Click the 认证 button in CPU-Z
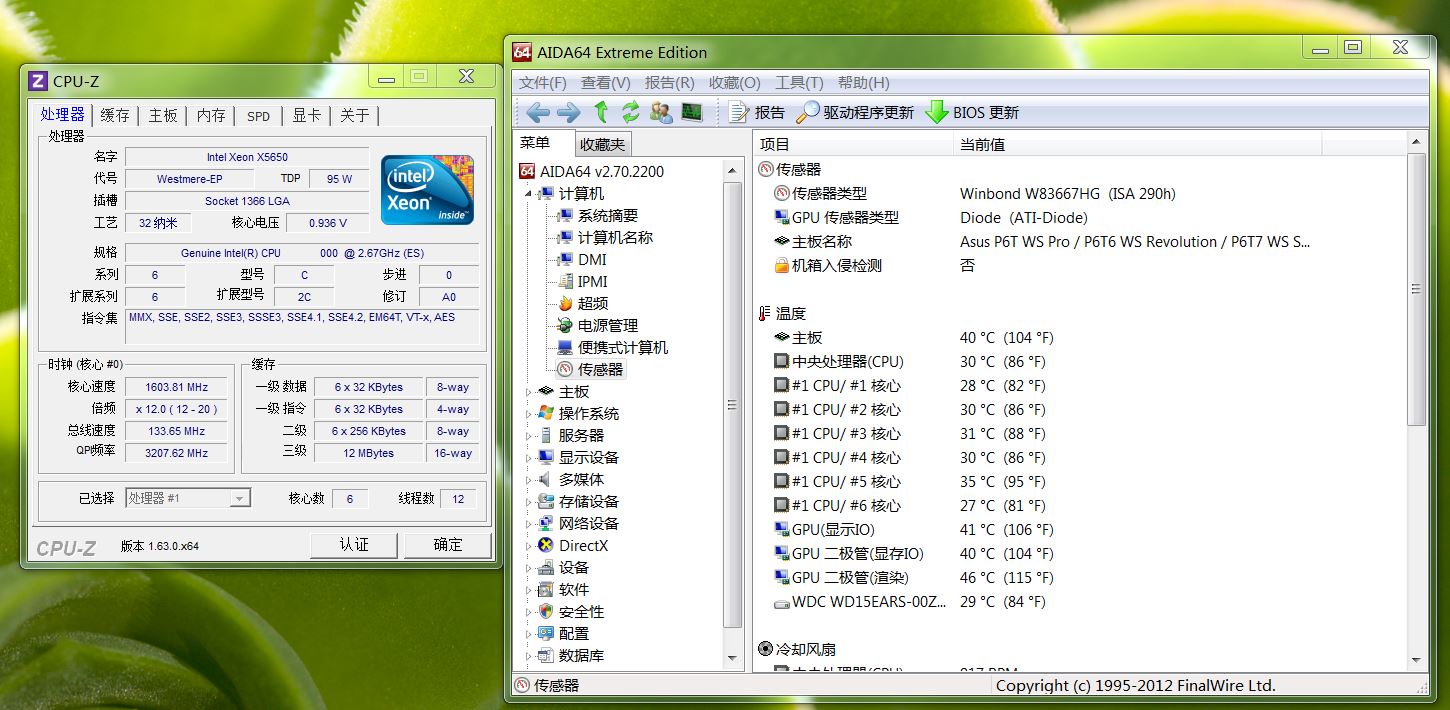This screenshot has height=710, width=1450. click(x=354, y=545)
